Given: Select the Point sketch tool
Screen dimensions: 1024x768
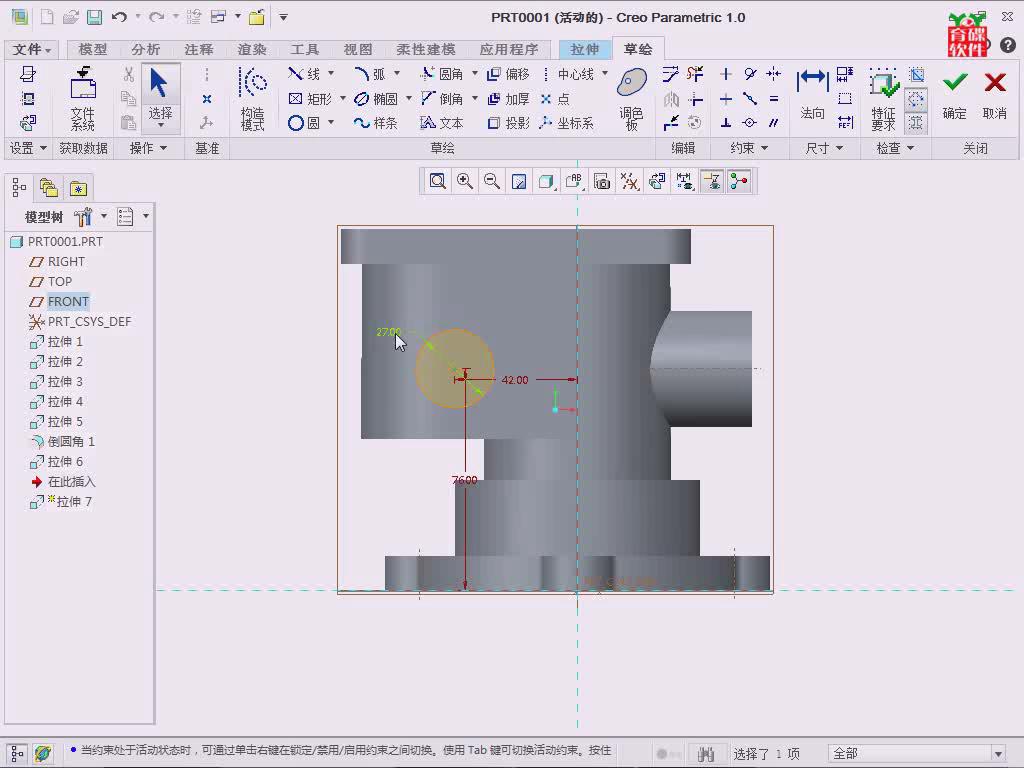Looking at the screenshot, I should (x=555, y=99).
